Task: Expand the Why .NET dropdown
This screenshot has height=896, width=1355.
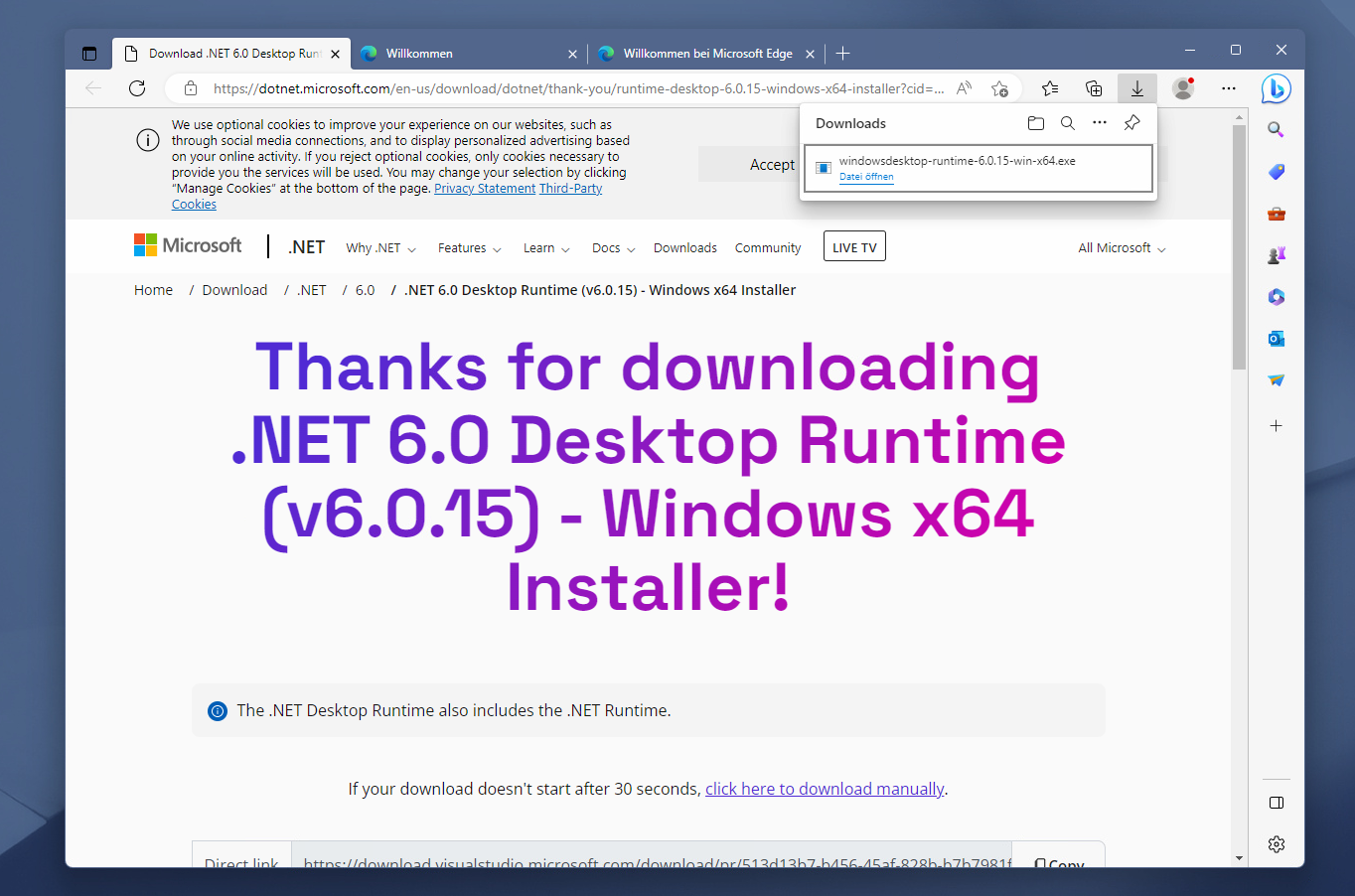Action: 380,248
